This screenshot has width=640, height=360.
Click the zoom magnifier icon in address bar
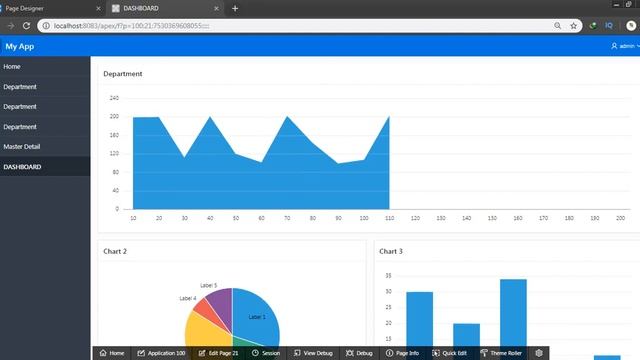pyautogui.click(x=558, y=26)
